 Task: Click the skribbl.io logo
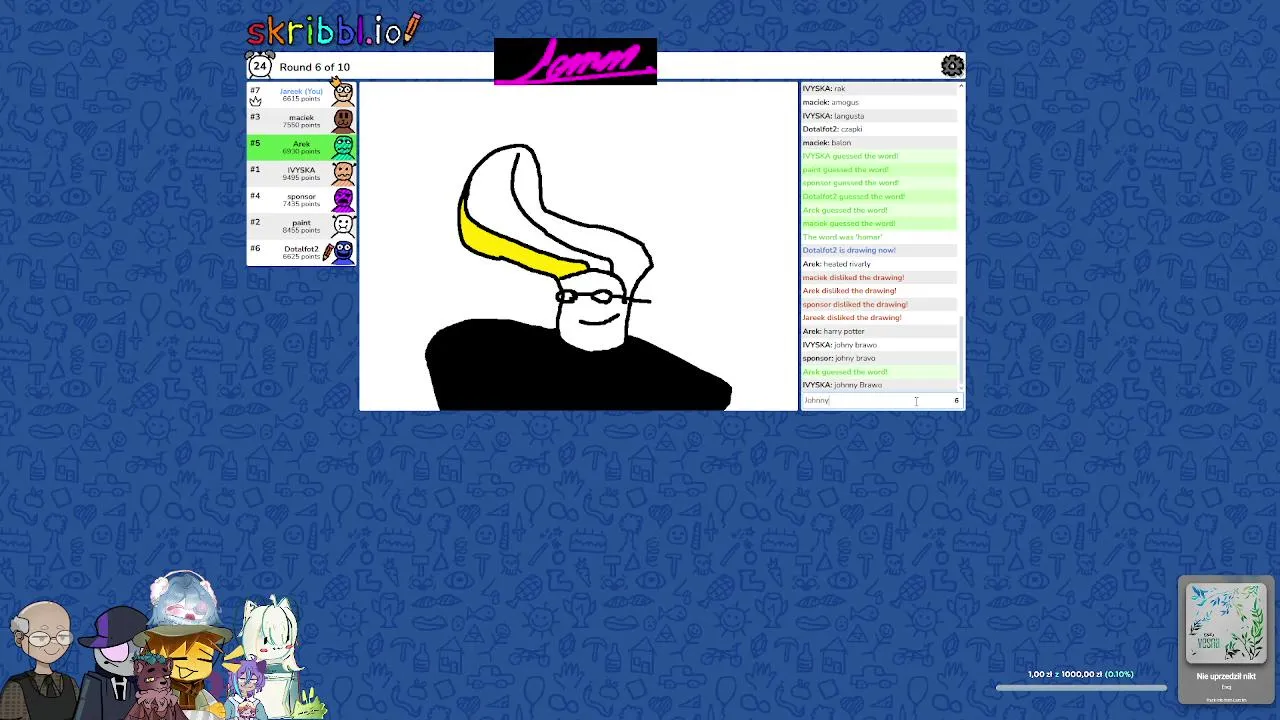tap(334, 29)
